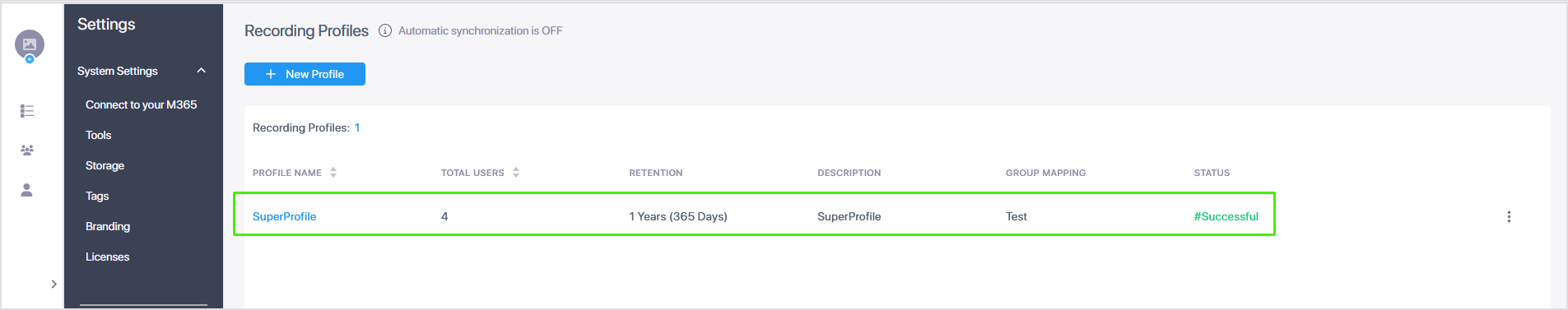Open the list view icon in left rail
This screenshot has height=310, width=1568.
point(27,111)
